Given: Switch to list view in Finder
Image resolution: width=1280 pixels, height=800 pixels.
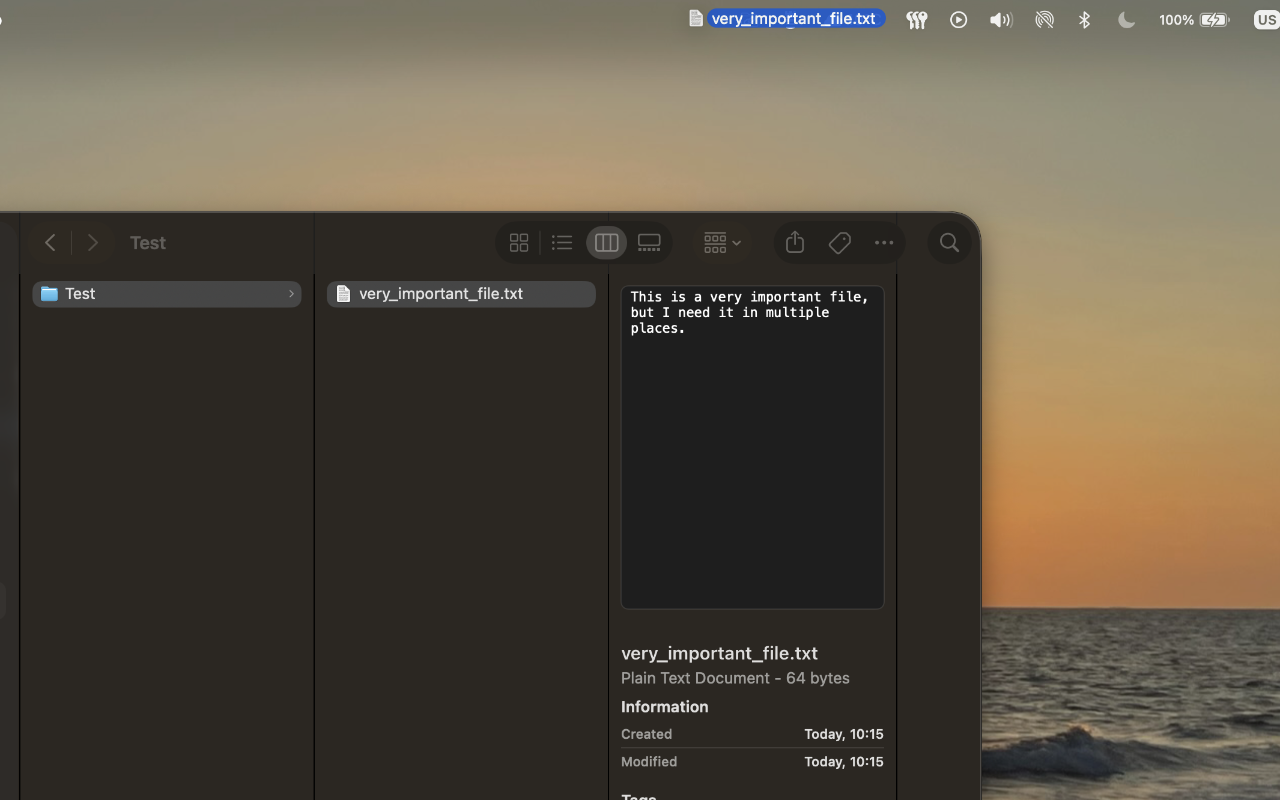Looking at the screenshot, I should pyautogui.click(x=561, y=242).
